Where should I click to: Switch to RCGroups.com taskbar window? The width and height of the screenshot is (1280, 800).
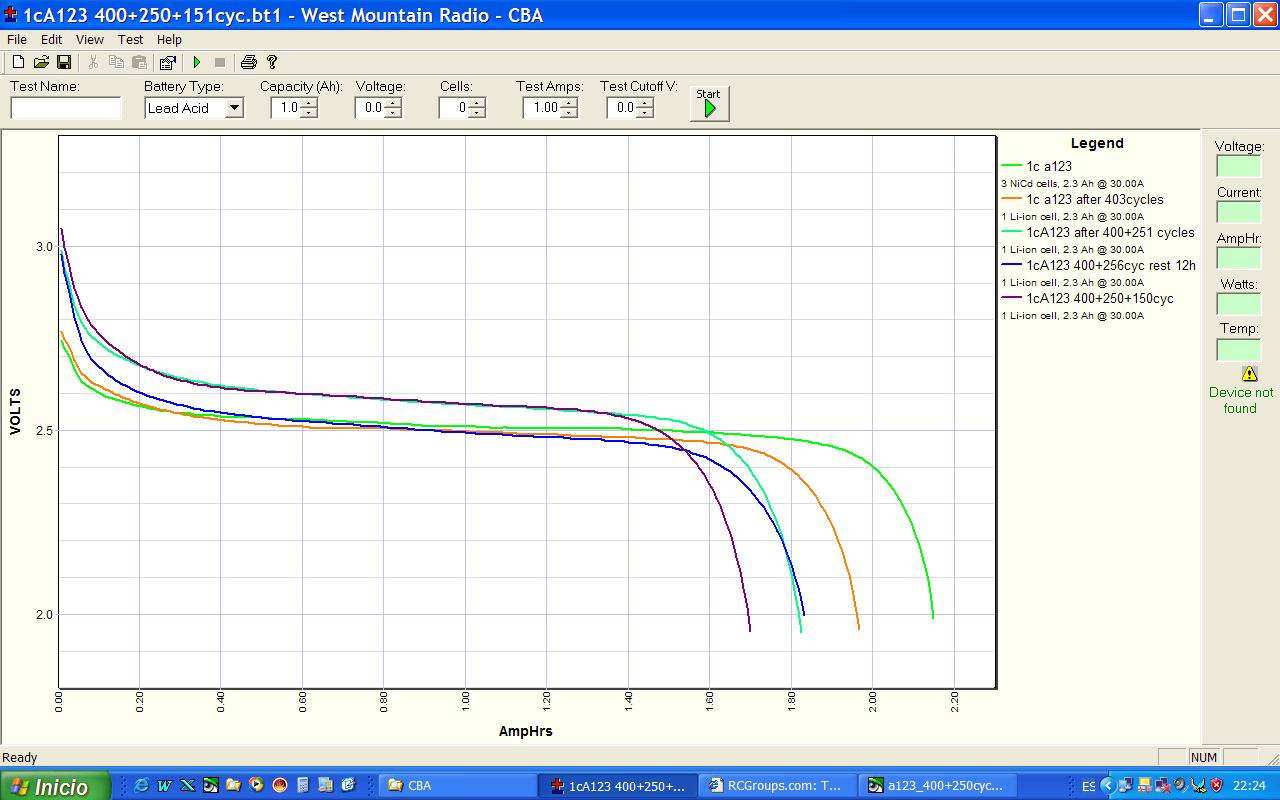pyautogui.click(x=777, y=785)
